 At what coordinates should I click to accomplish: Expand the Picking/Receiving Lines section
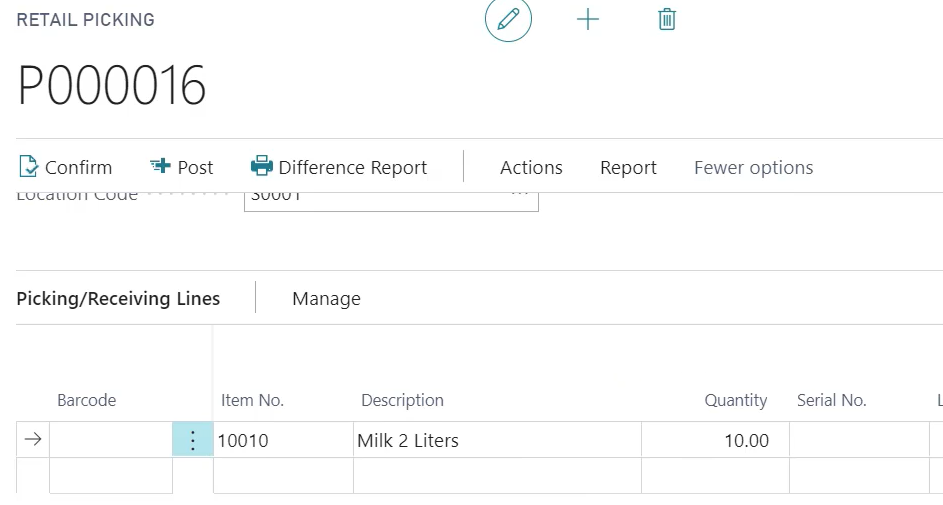pyautogui.click(x=118, y=299)
